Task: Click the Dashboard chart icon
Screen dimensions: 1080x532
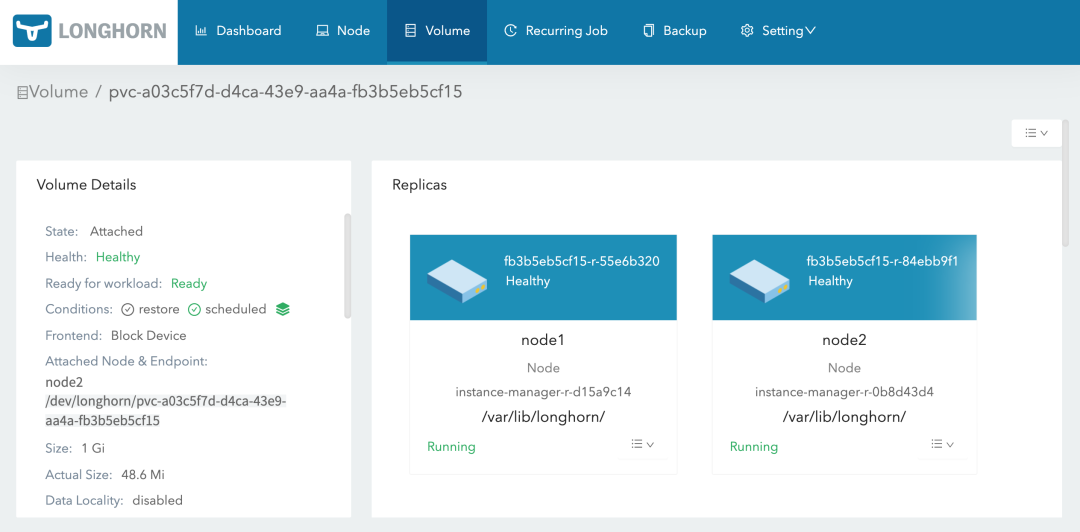Action: click(x=201, y=31)
